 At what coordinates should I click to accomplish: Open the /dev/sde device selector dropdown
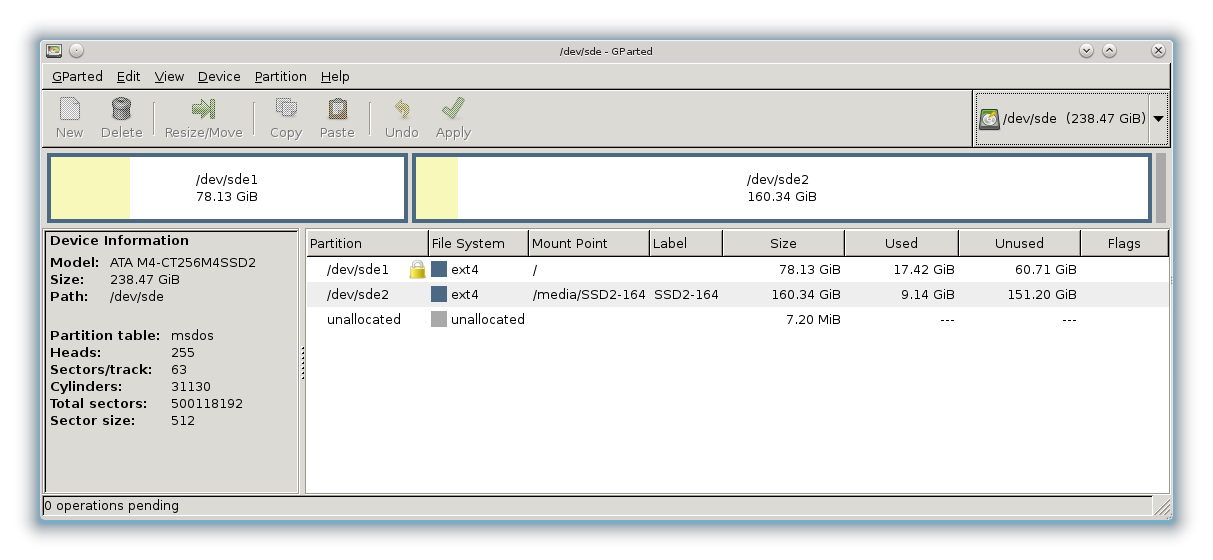click(1158, 118)
